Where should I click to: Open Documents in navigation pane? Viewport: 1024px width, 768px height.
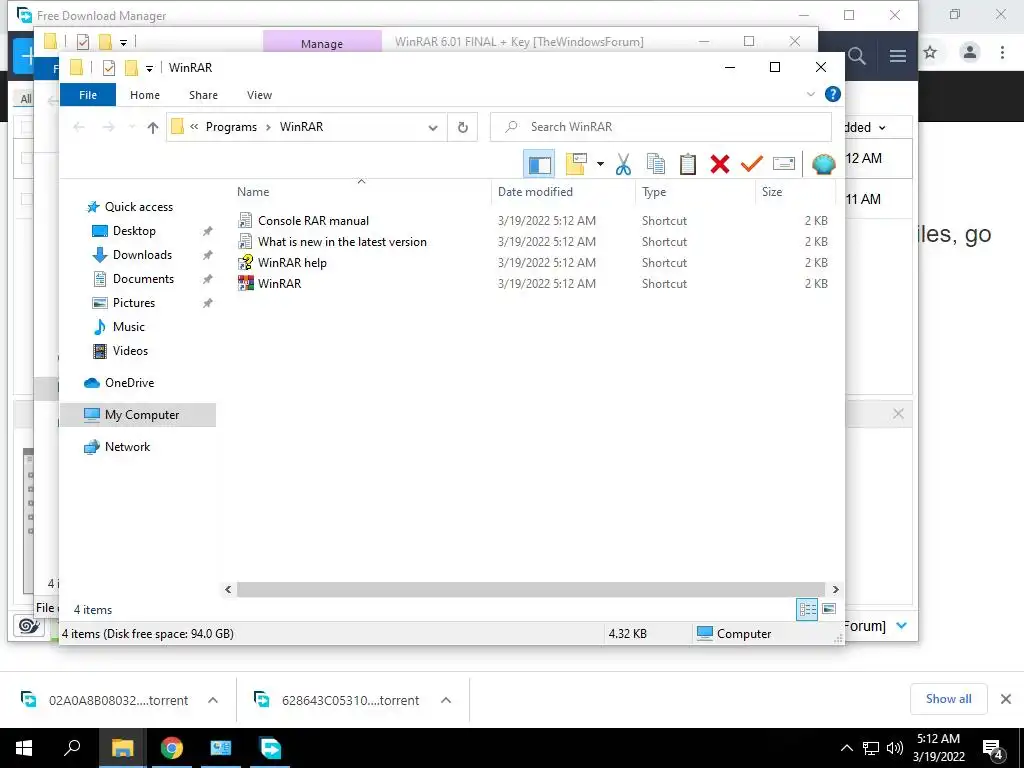click(x=143, y=279)
